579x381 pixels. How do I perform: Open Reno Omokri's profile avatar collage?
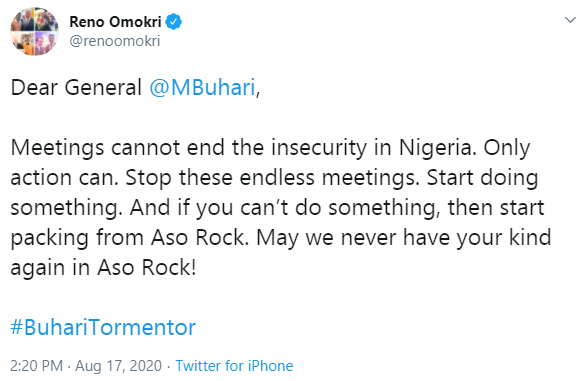34,31
